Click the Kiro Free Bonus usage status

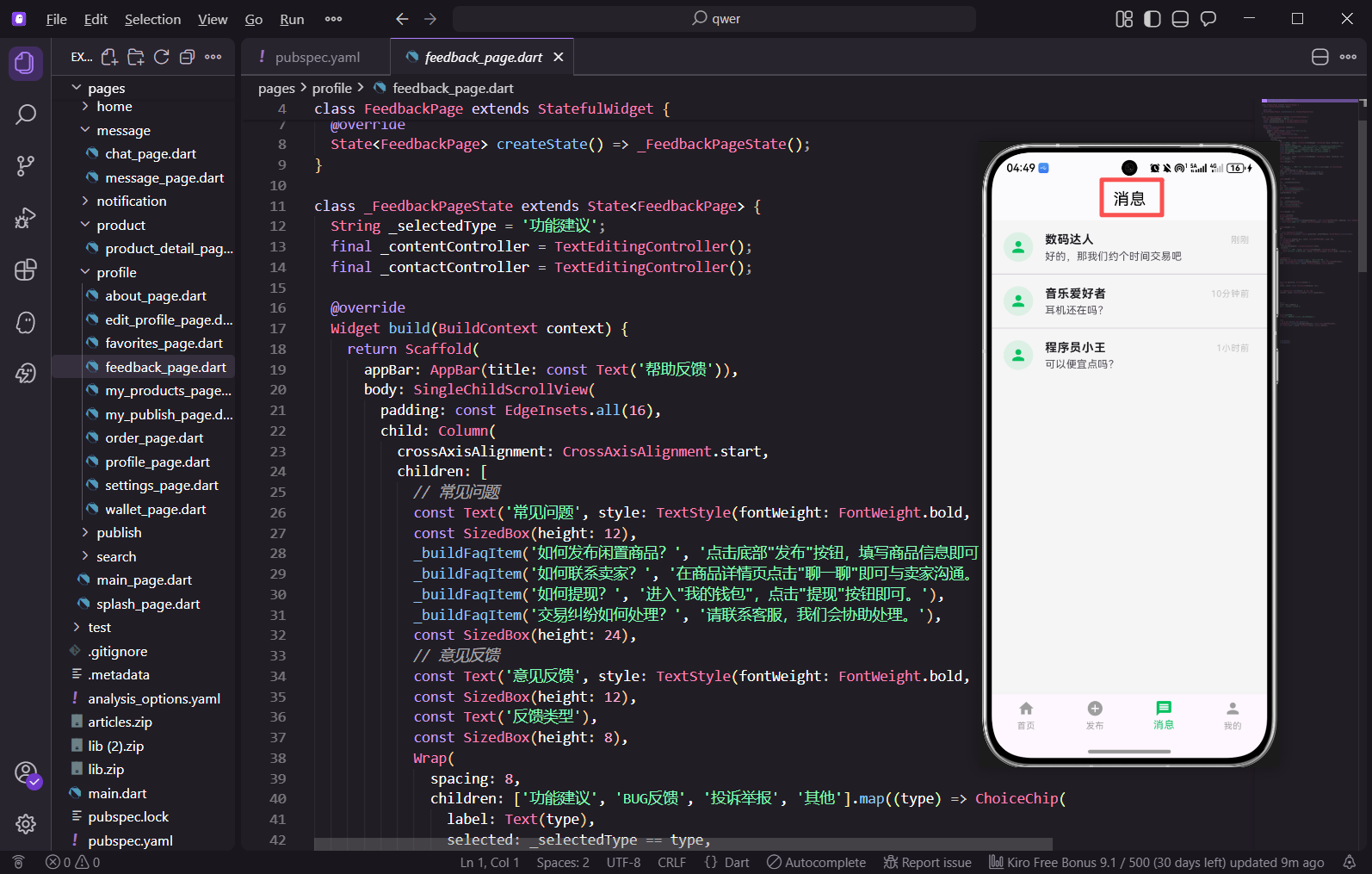tap(1156, 862)
